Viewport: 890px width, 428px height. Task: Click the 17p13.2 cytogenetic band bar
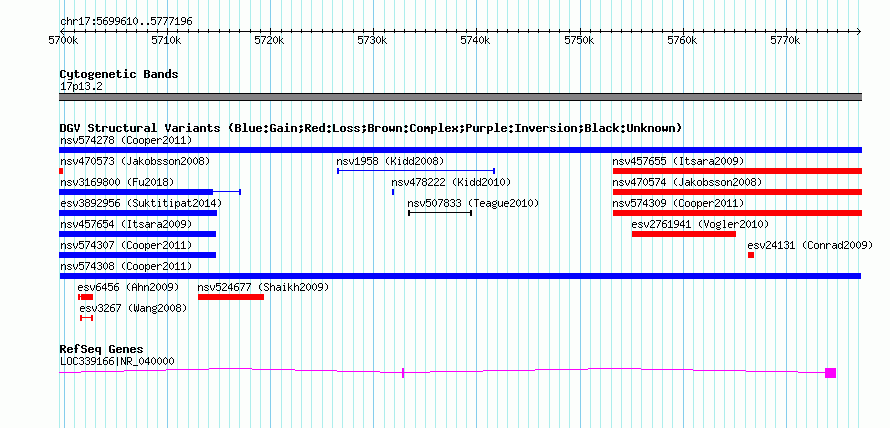pyautogui.click(x=460, y=97)
